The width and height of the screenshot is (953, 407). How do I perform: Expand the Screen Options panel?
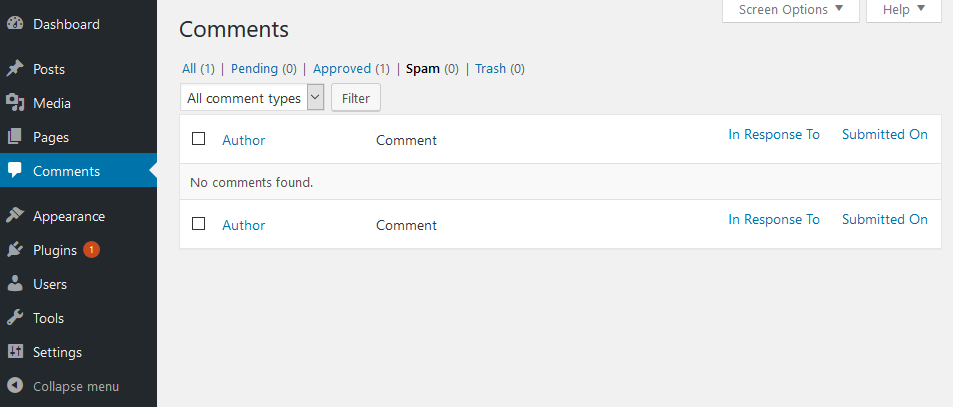click(791, 10)
